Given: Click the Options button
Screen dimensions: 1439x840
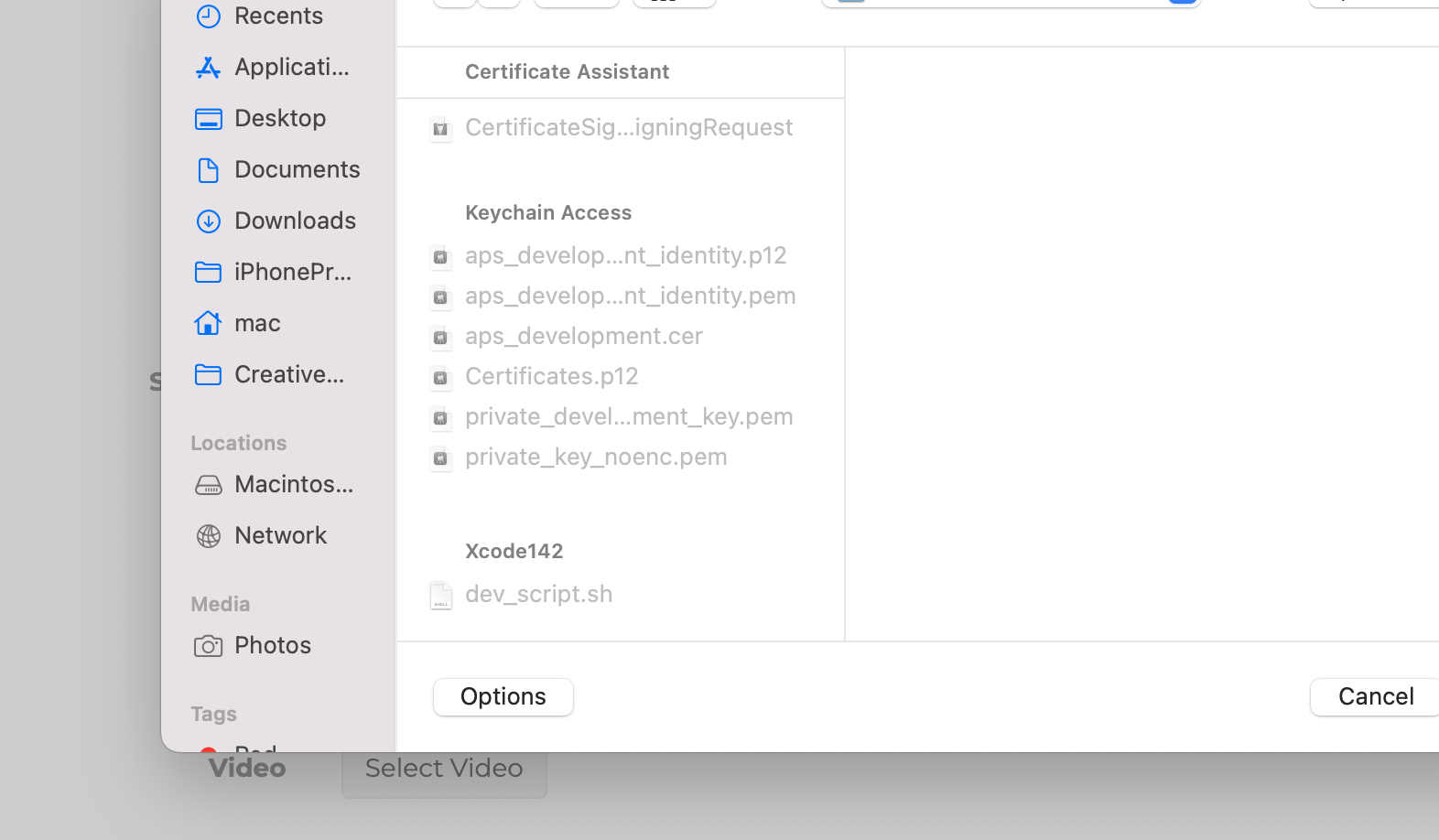Looking at the screenshot, I should (x=503, y=697).
